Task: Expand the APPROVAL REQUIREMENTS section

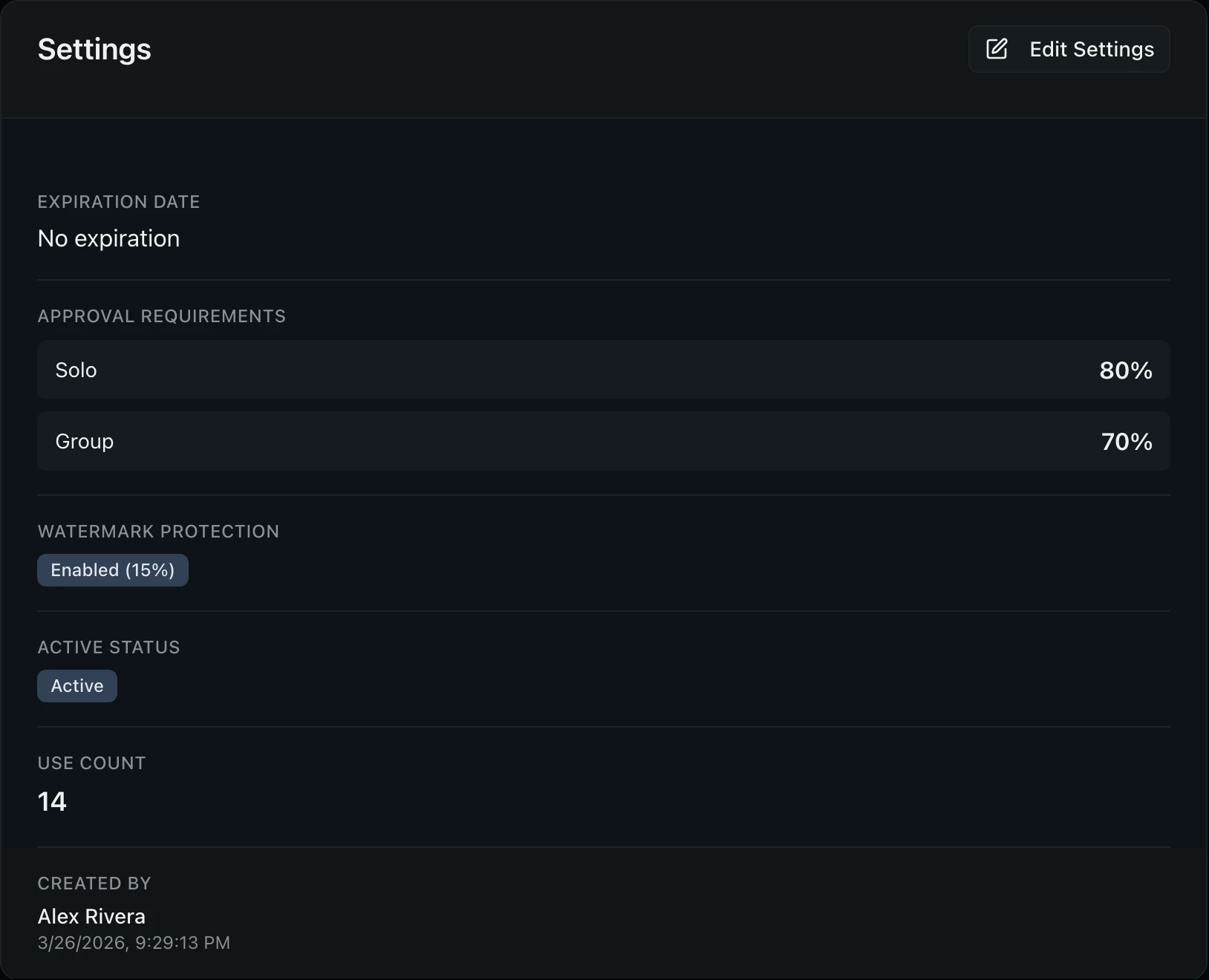Action: click(x=161, y=316)
